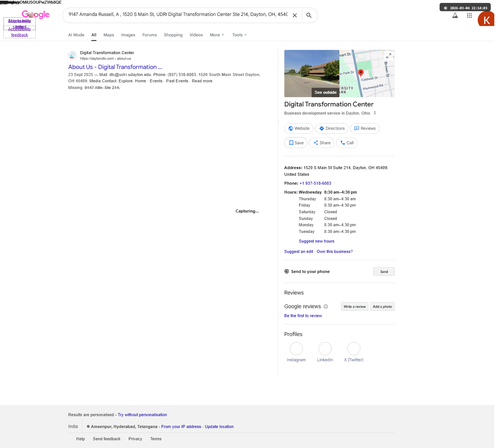This screenshot has width=500, height=448.
Task: Open the K account avatar
Action: pyautogui.click(x=486, y=20)
